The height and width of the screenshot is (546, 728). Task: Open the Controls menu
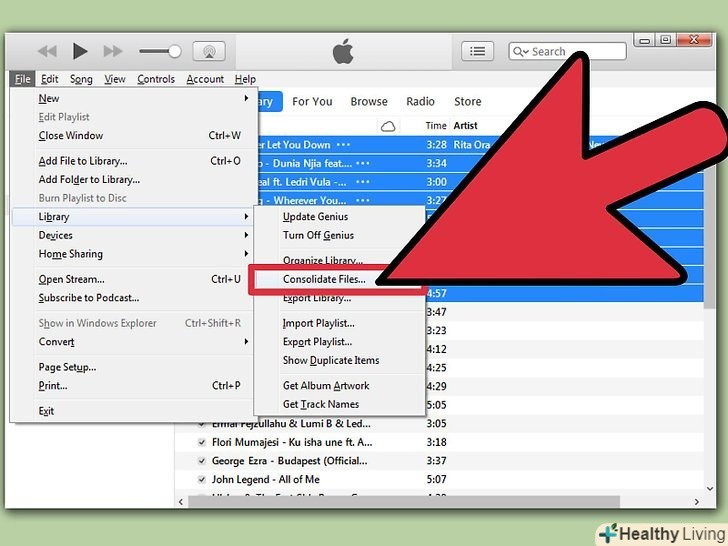[156, 79]
